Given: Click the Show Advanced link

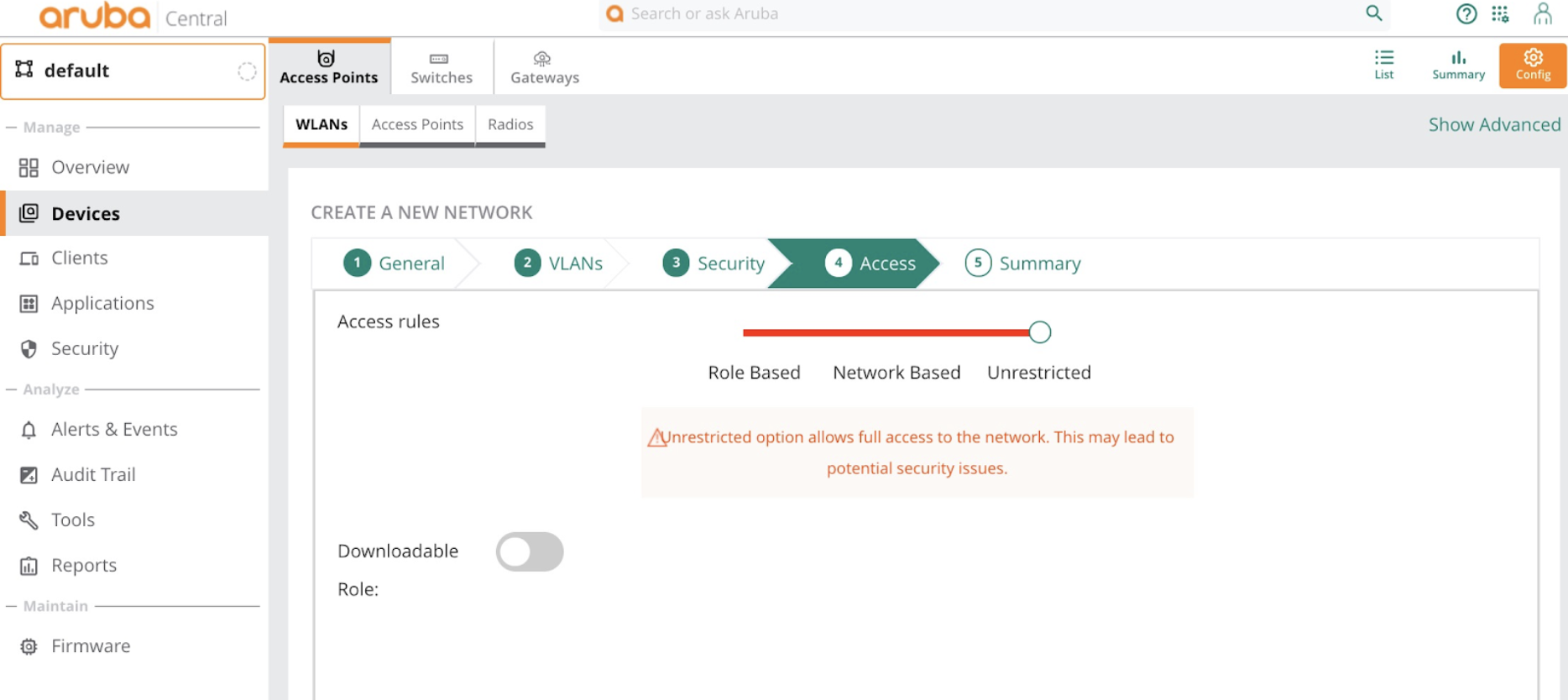Looking at the screenshot, I should click(1494, 125).
